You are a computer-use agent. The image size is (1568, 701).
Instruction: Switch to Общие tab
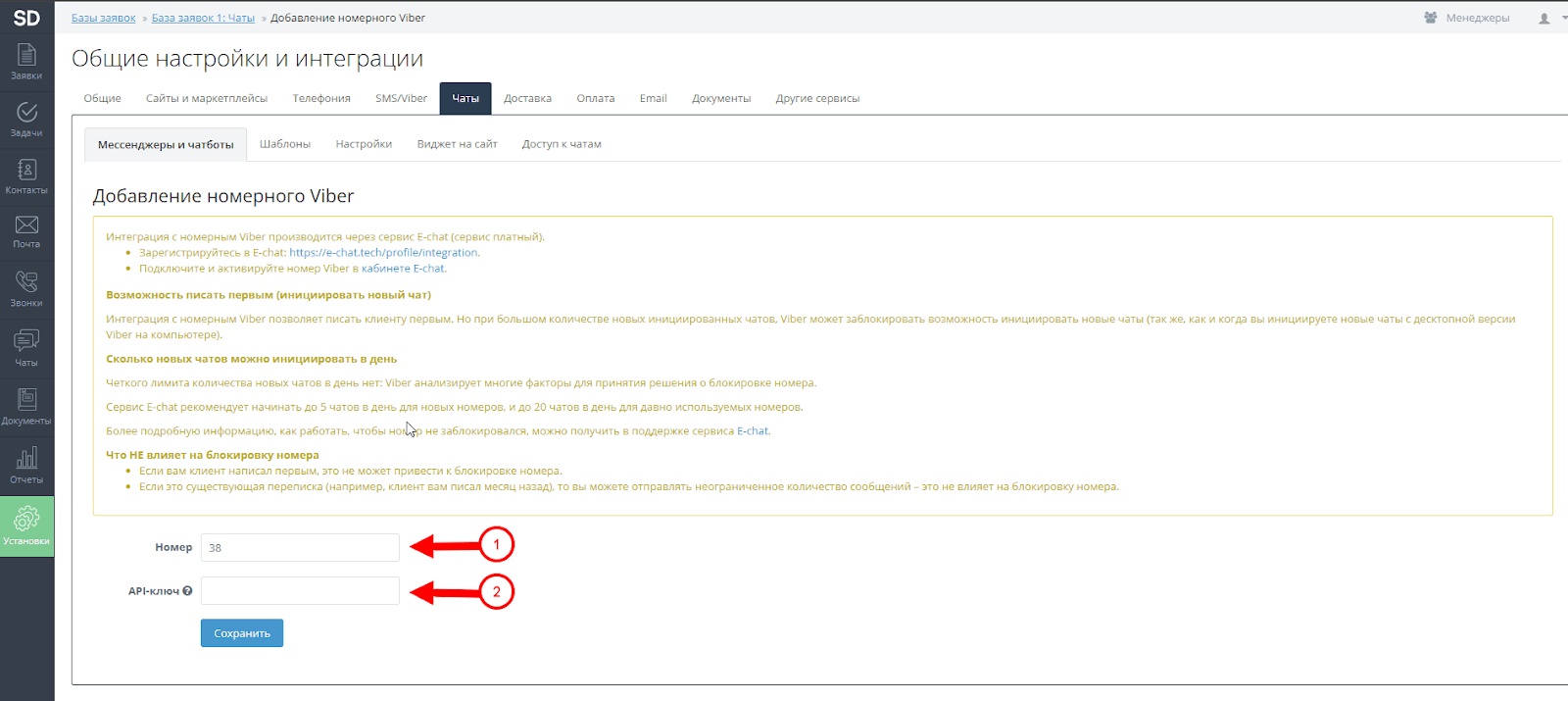click(x=103, y=98)
